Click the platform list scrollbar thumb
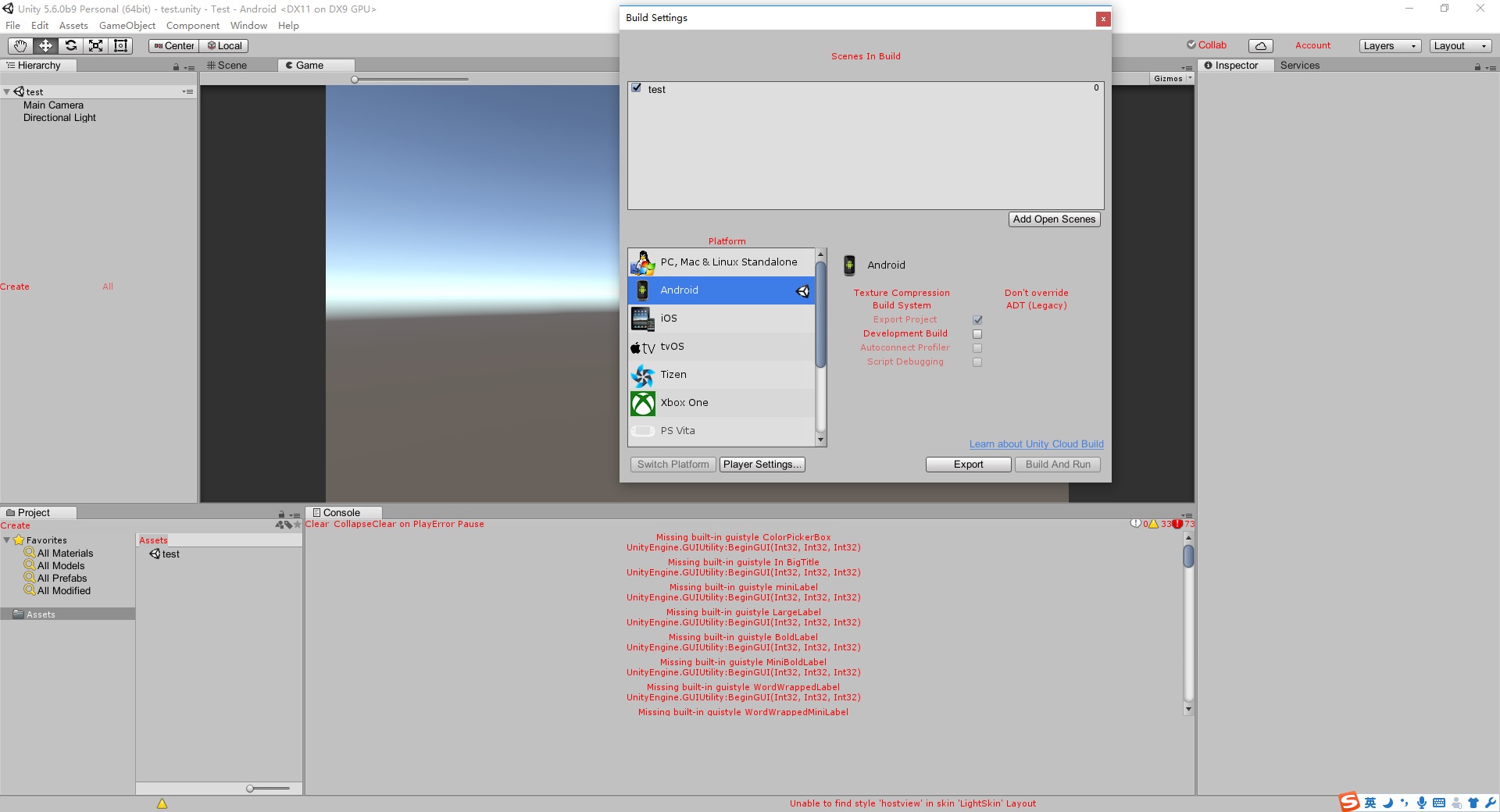The image size is (1500, 812). point(820,315)
